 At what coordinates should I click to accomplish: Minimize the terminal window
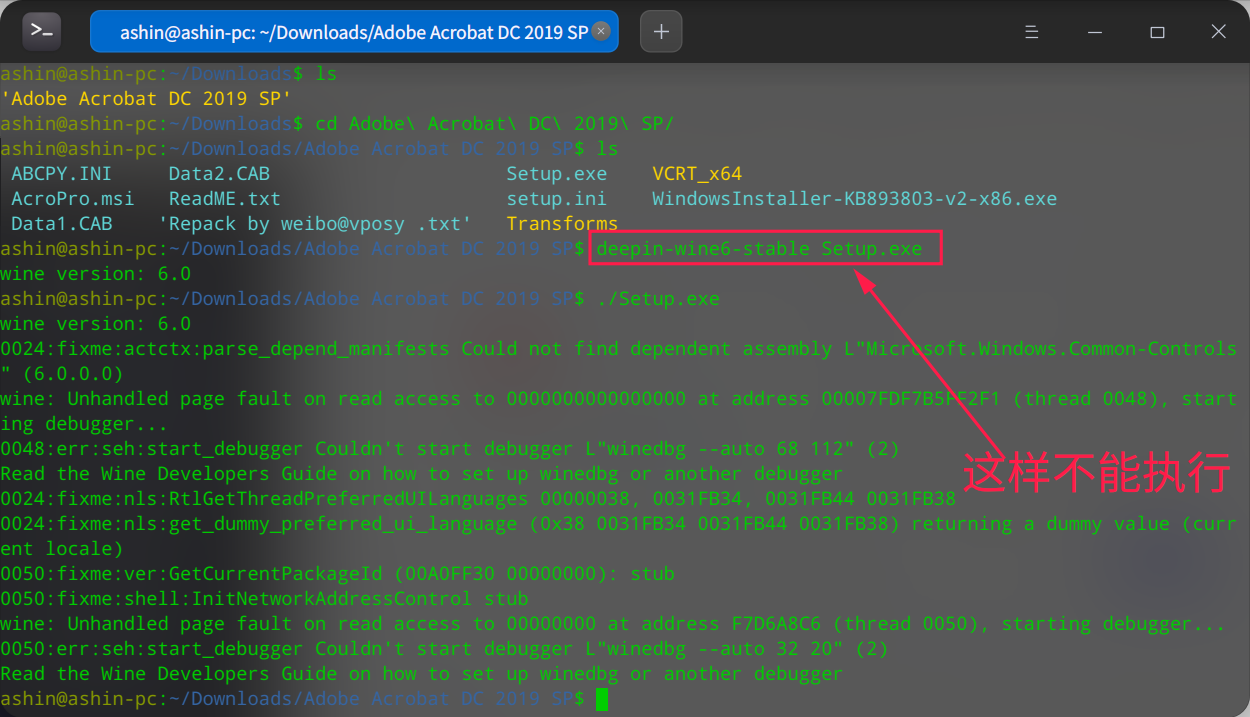1095,32
